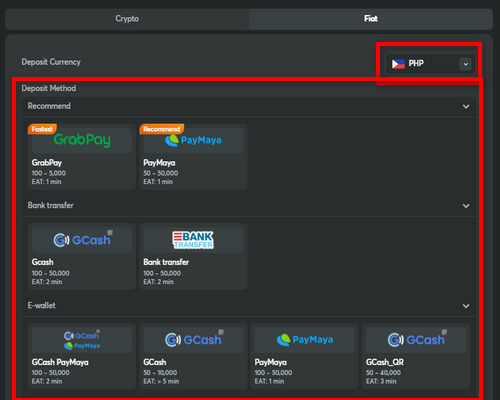The width and height of the screenshot is (500, 400).
Task: Click Bank transfer card title text
Action: 166,262
